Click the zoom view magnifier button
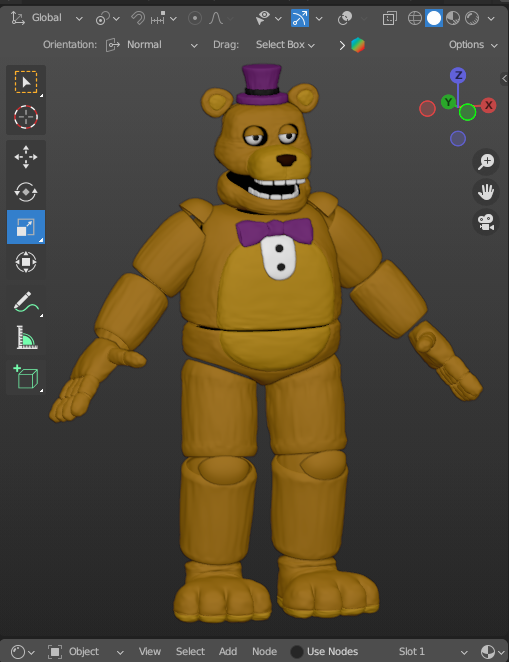Screen dimensions: 509x662 click(486, 162)
